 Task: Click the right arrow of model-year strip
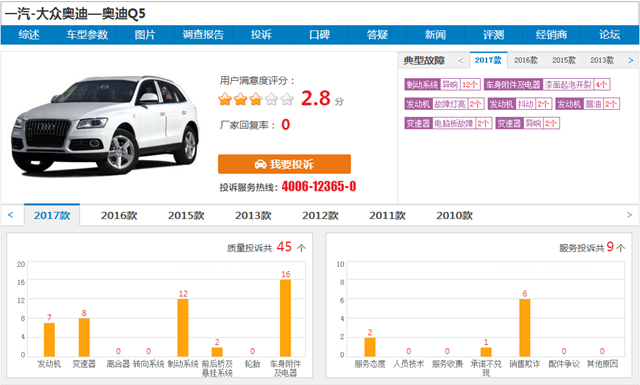[629, 215]
